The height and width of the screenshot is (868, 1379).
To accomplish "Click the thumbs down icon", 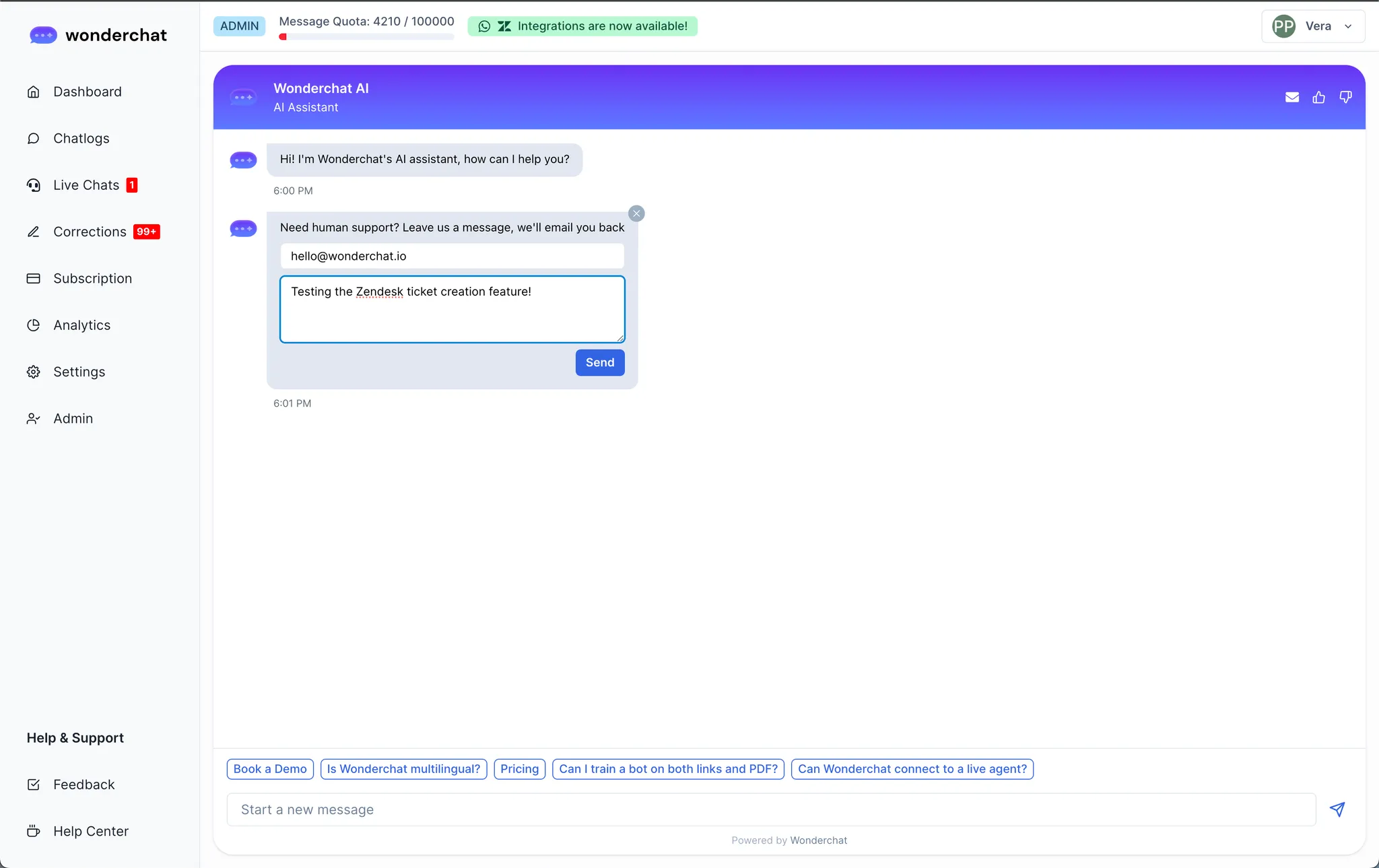I will 1345,97.
